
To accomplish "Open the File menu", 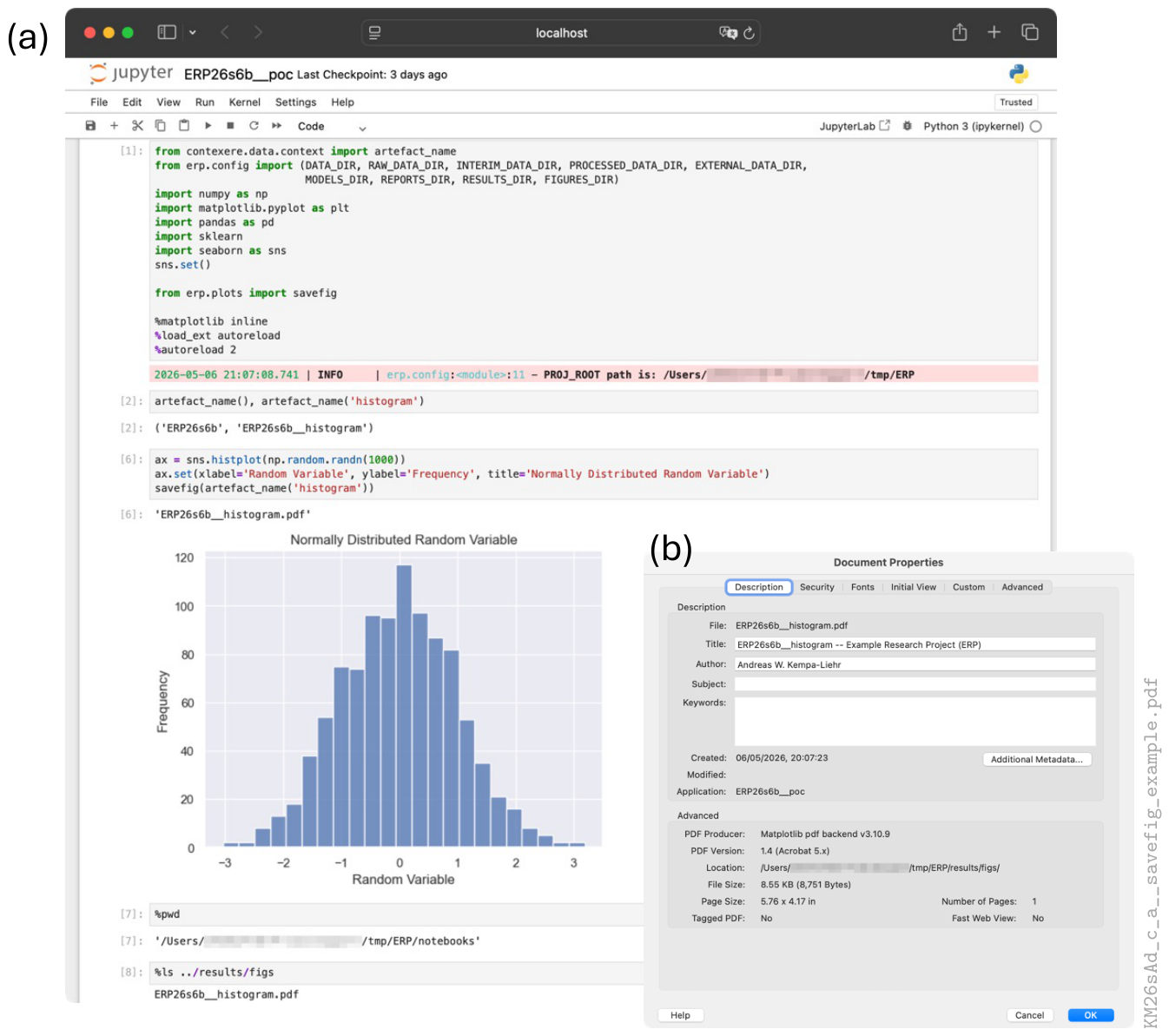I will click(x=99, y=102).
